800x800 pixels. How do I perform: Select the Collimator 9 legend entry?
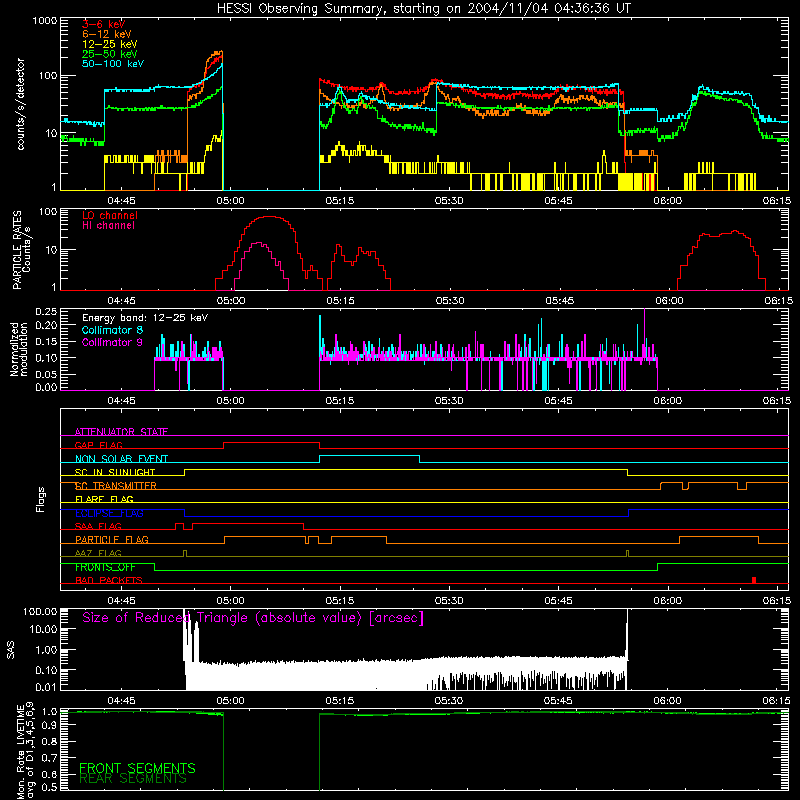112,342
